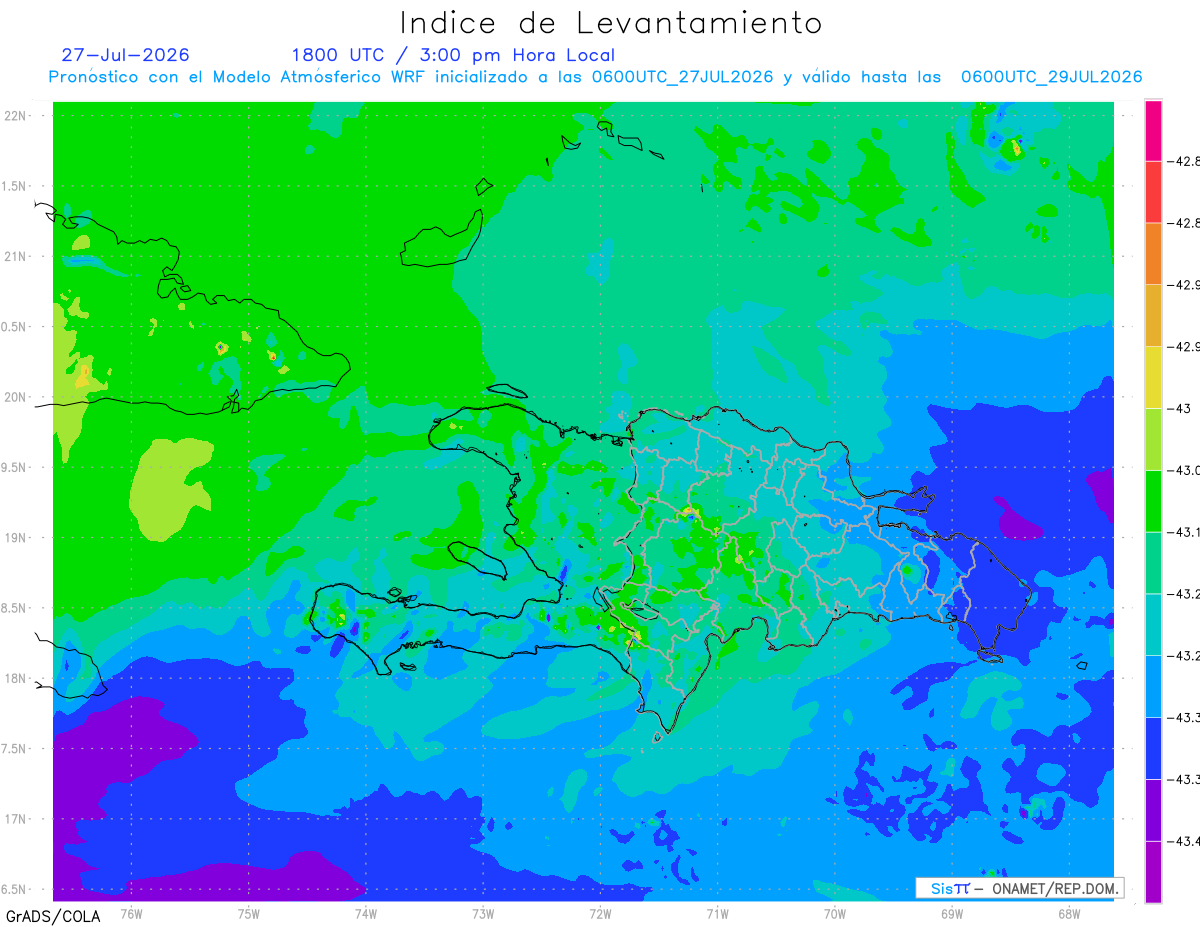This screenshot has height=927, width=1200.
Task: Click the '72W' longitude label
Action: [x=600, y=912]
